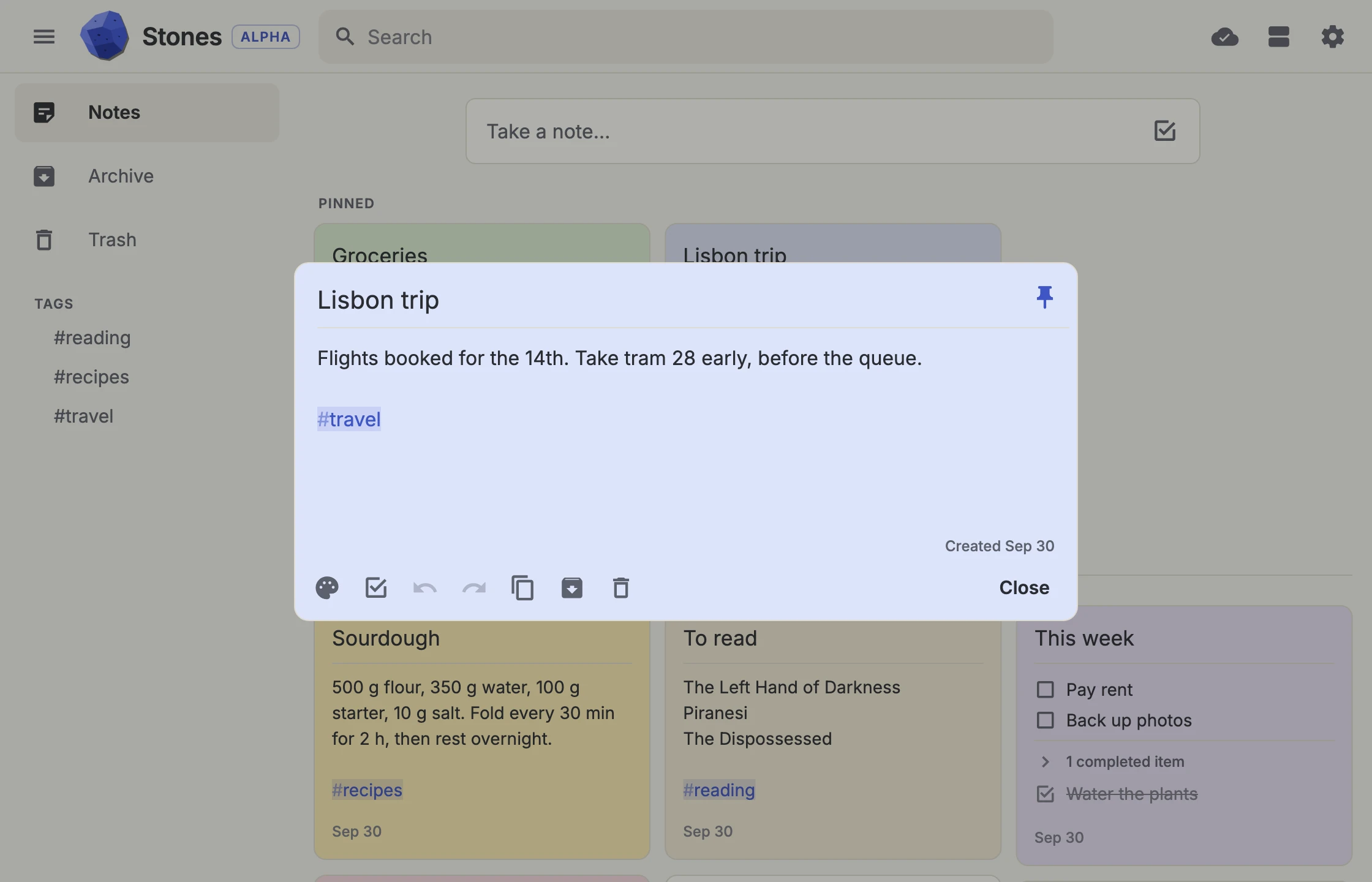1372x882 pixels.
Task: Click the Stones logo stone icon
Action: coord(105,36)
